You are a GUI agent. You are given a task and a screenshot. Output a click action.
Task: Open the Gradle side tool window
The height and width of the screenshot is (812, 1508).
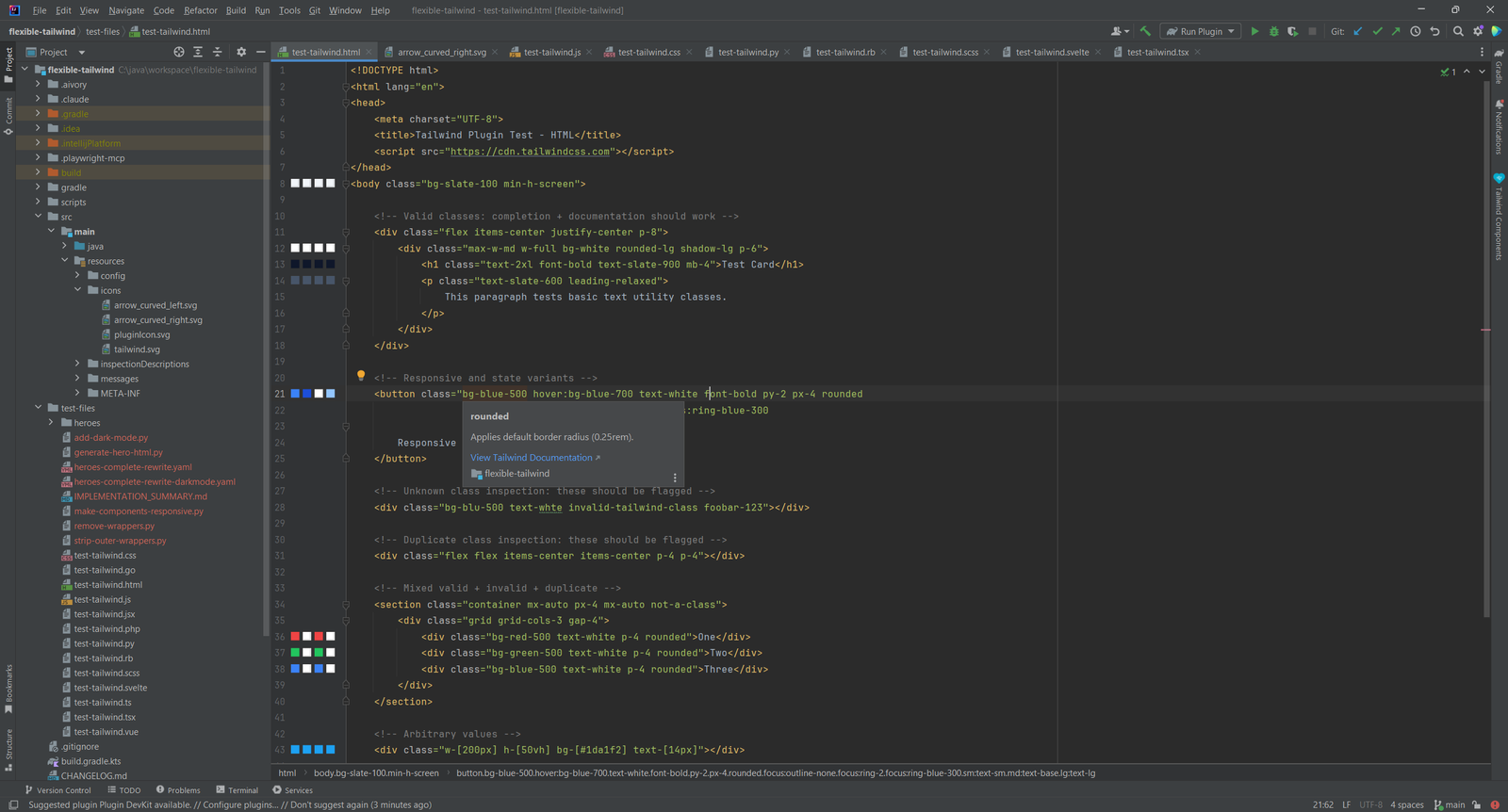coord(1499,66)
